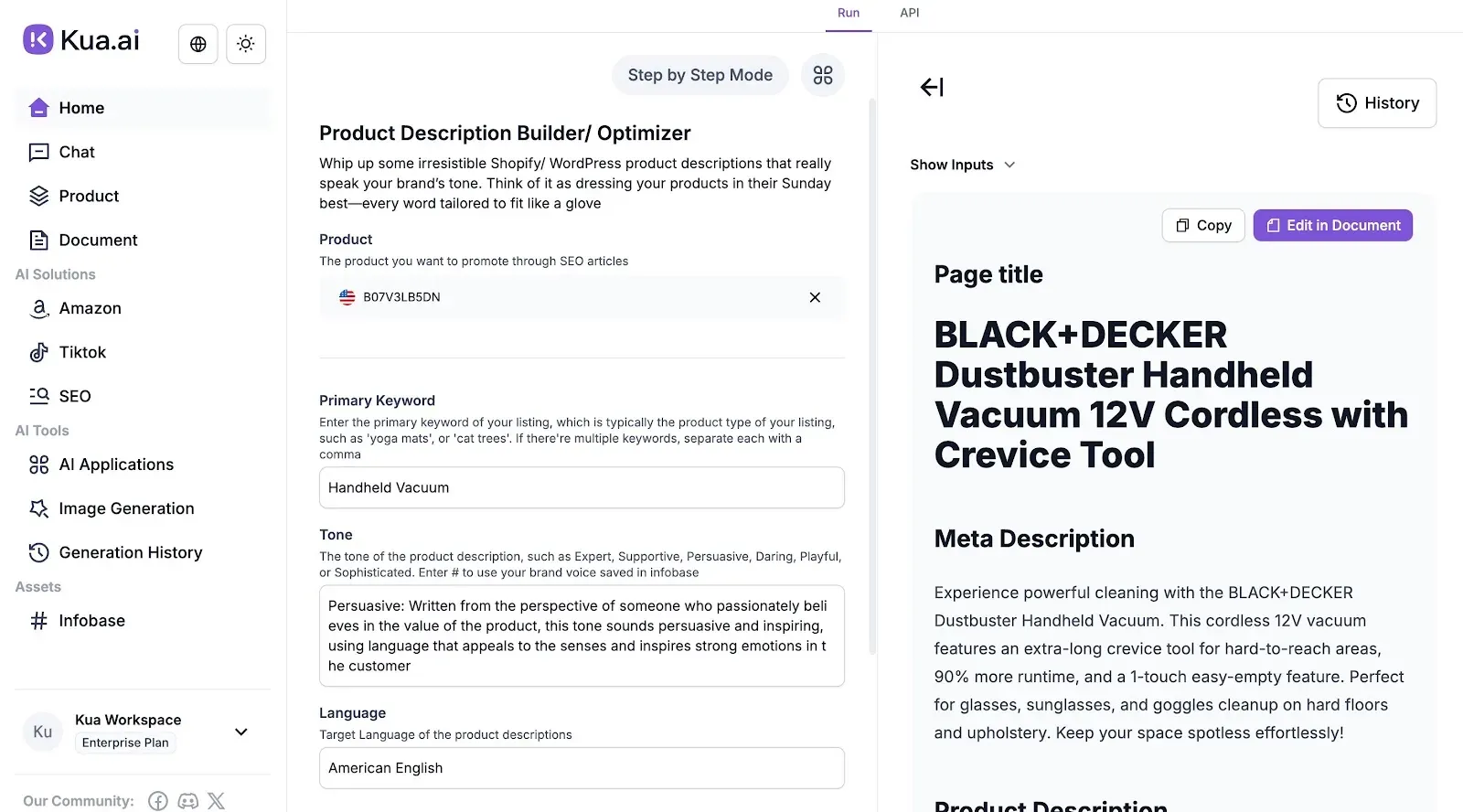
Task: Click the Meta Description heading
Action: click(1034, 539)
